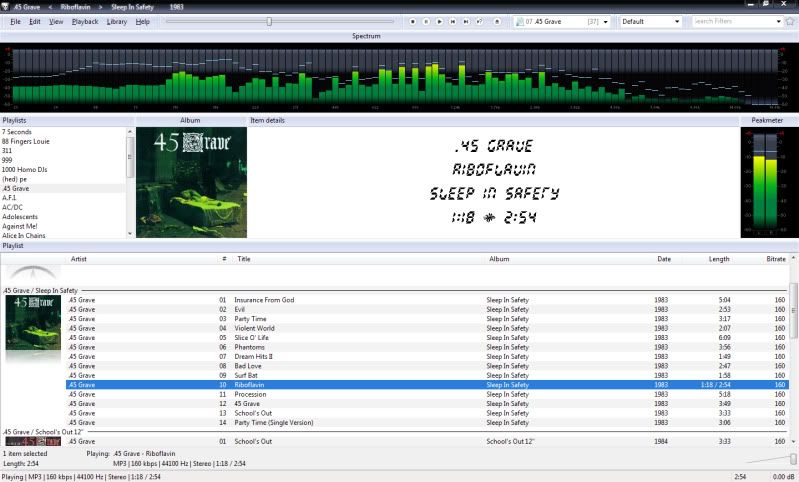799x482 pixels.
Task: Select track 13 School's Out
Action: tap(427, 413)
